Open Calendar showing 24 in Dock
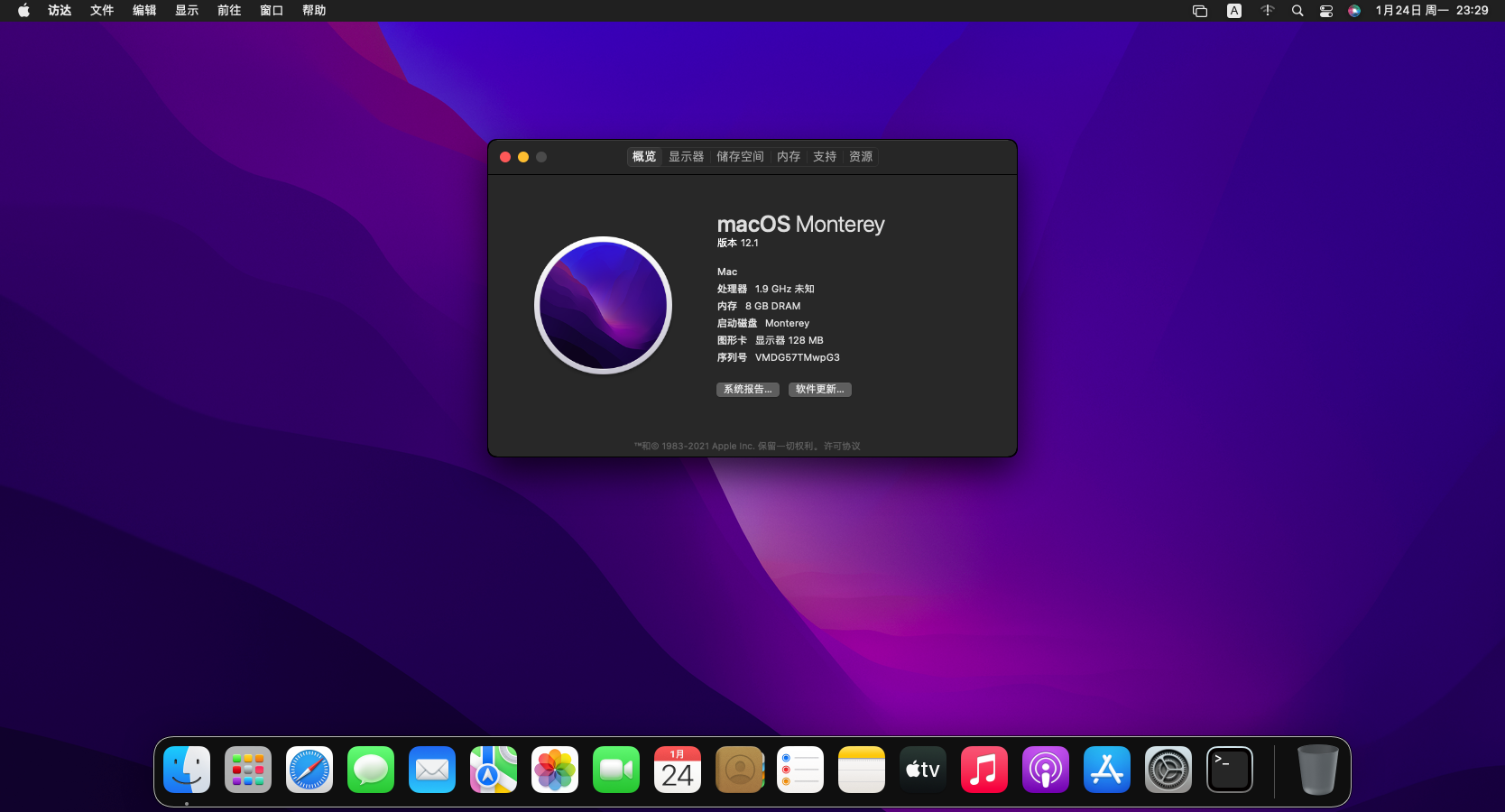 (678, 770)
